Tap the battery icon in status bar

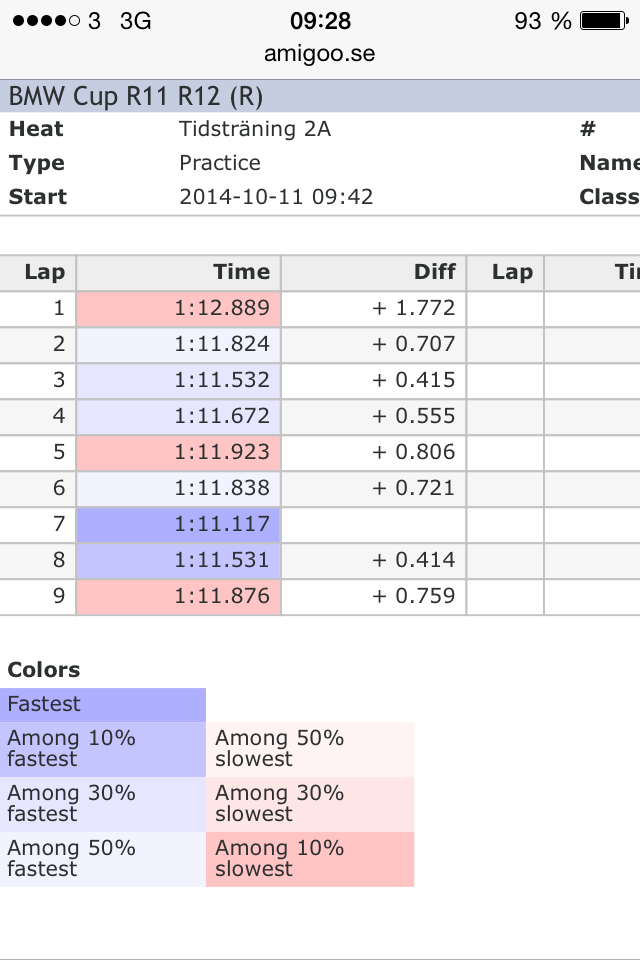pyautogui.click(x=604, y=21)
